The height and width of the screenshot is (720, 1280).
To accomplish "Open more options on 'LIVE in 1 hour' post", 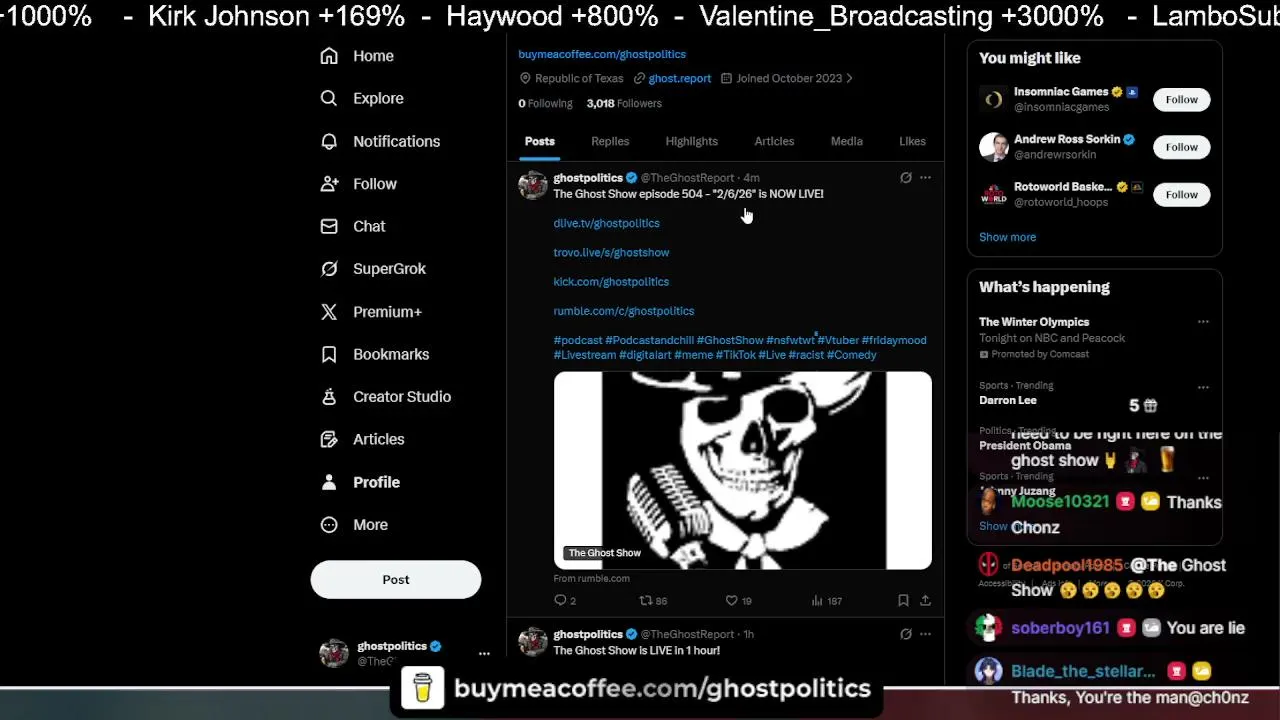I will click(x=925, y=634).
